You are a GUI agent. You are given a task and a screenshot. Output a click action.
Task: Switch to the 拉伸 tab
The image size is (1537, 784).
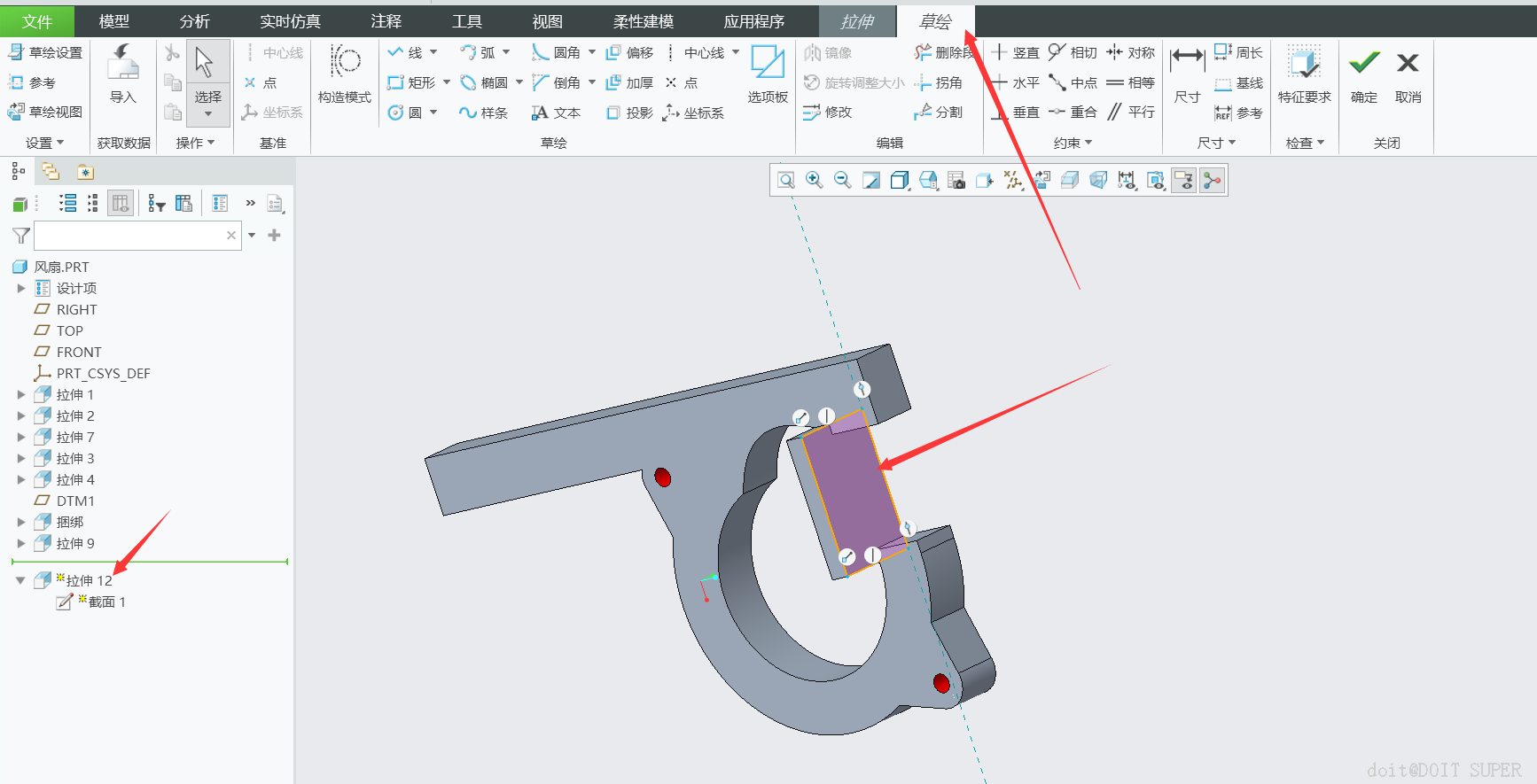pos(857,21)
